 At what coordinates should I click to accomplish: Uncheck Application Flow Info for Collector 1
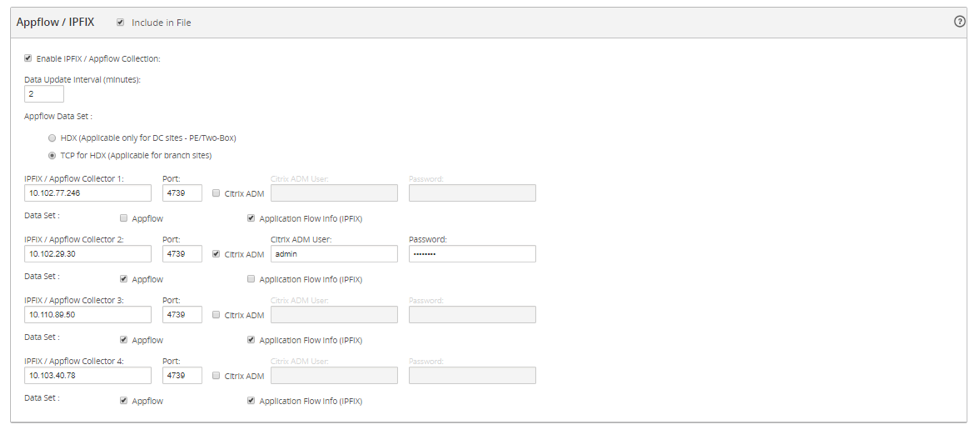tap(251, 218)
